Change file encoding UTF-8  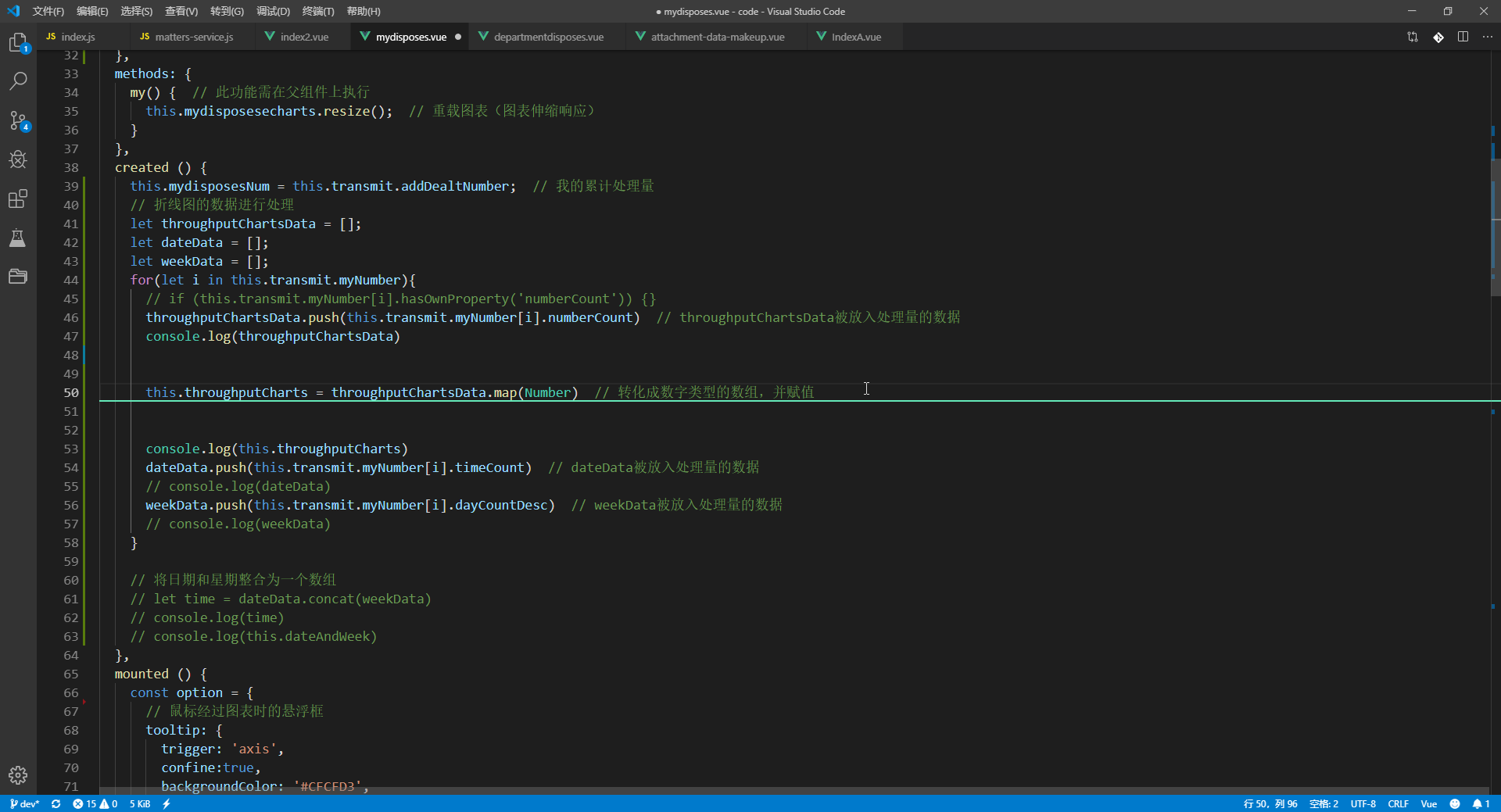1363,803
